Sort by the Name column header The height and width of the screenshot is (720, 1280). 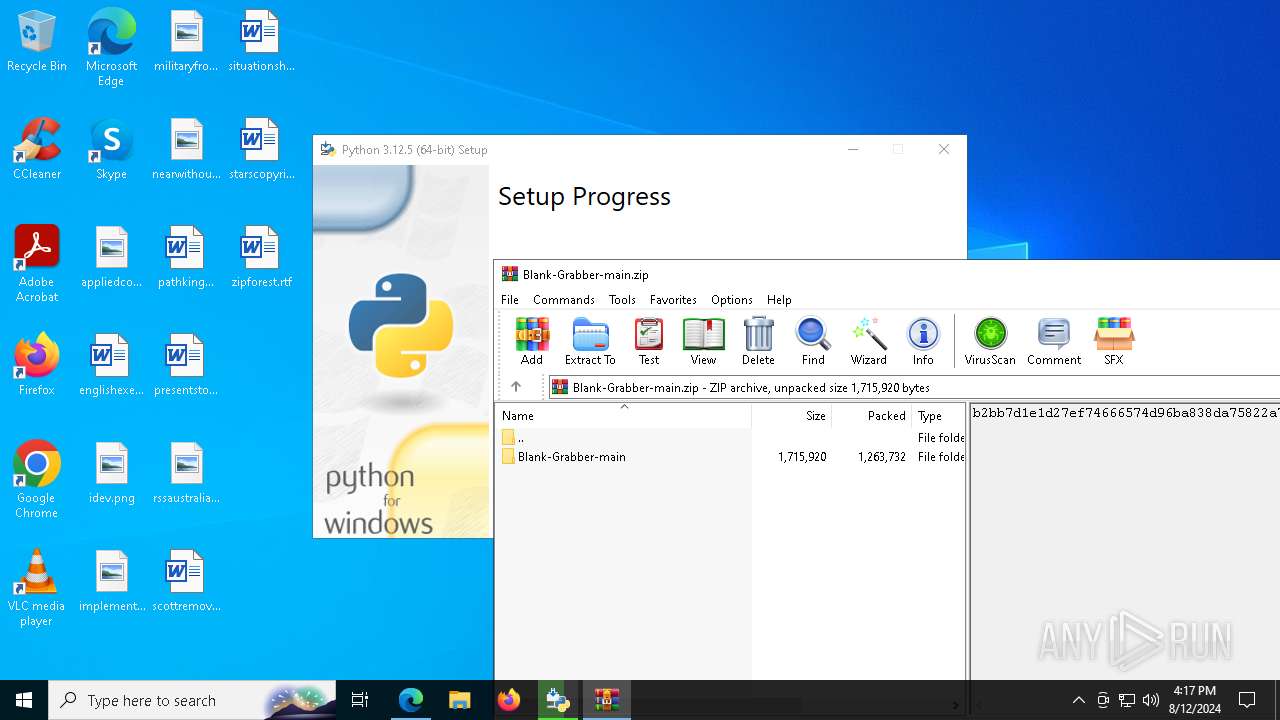tap(624, 416)
